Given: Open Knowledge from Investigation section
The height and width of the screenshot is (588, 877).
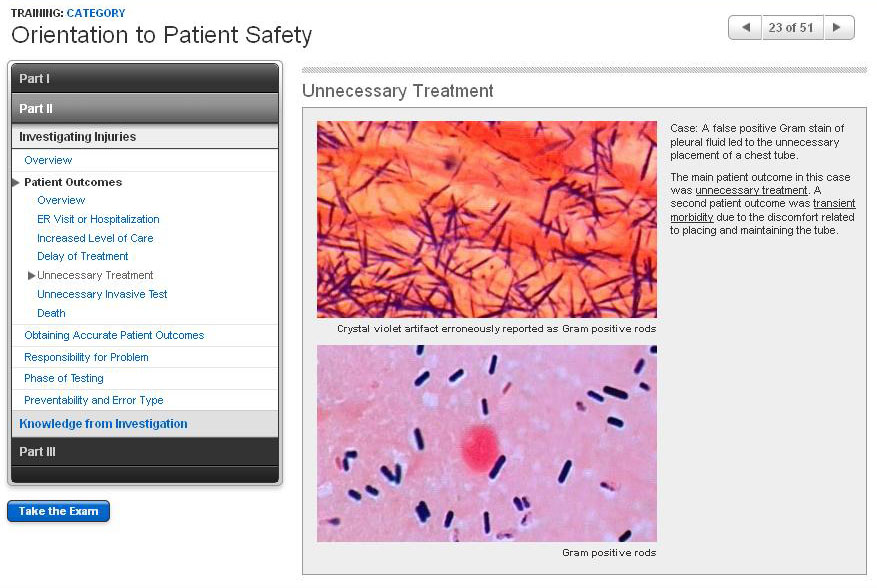Looking at the screenshot, I should pos(103,424).
